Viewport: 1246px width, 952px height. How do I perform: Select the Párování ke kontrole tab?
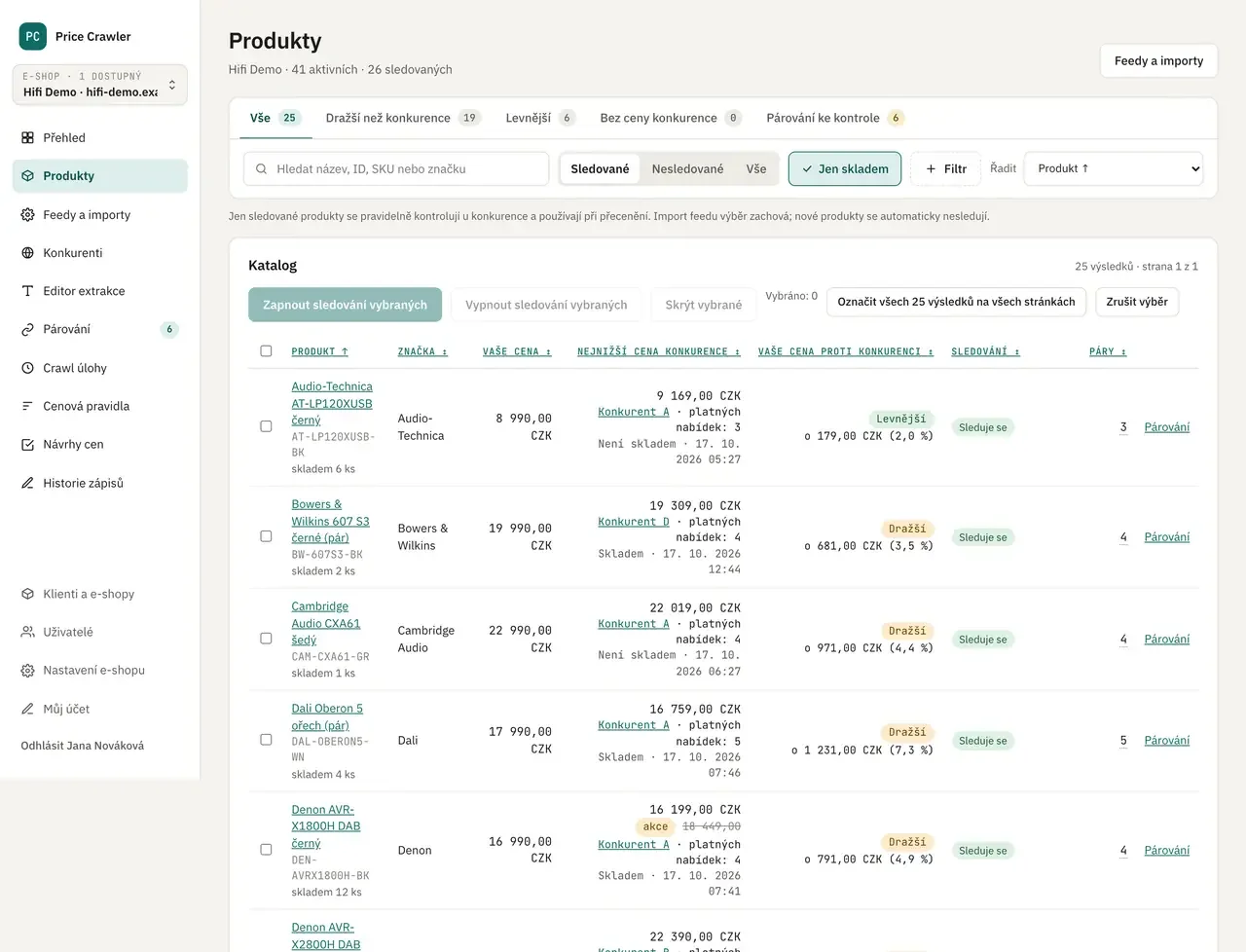click(835, 118)
